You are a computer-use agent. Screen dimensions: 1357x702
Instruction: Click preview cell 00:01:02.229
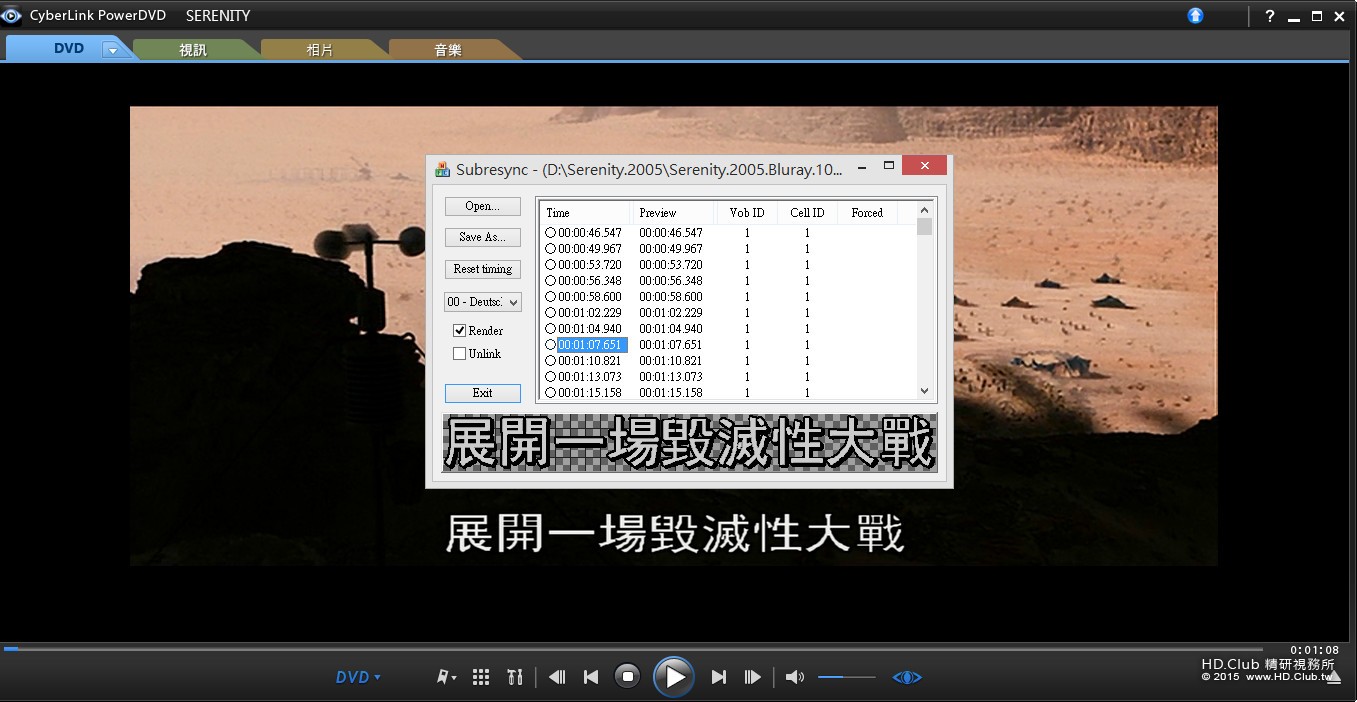[x=671, y=313]
